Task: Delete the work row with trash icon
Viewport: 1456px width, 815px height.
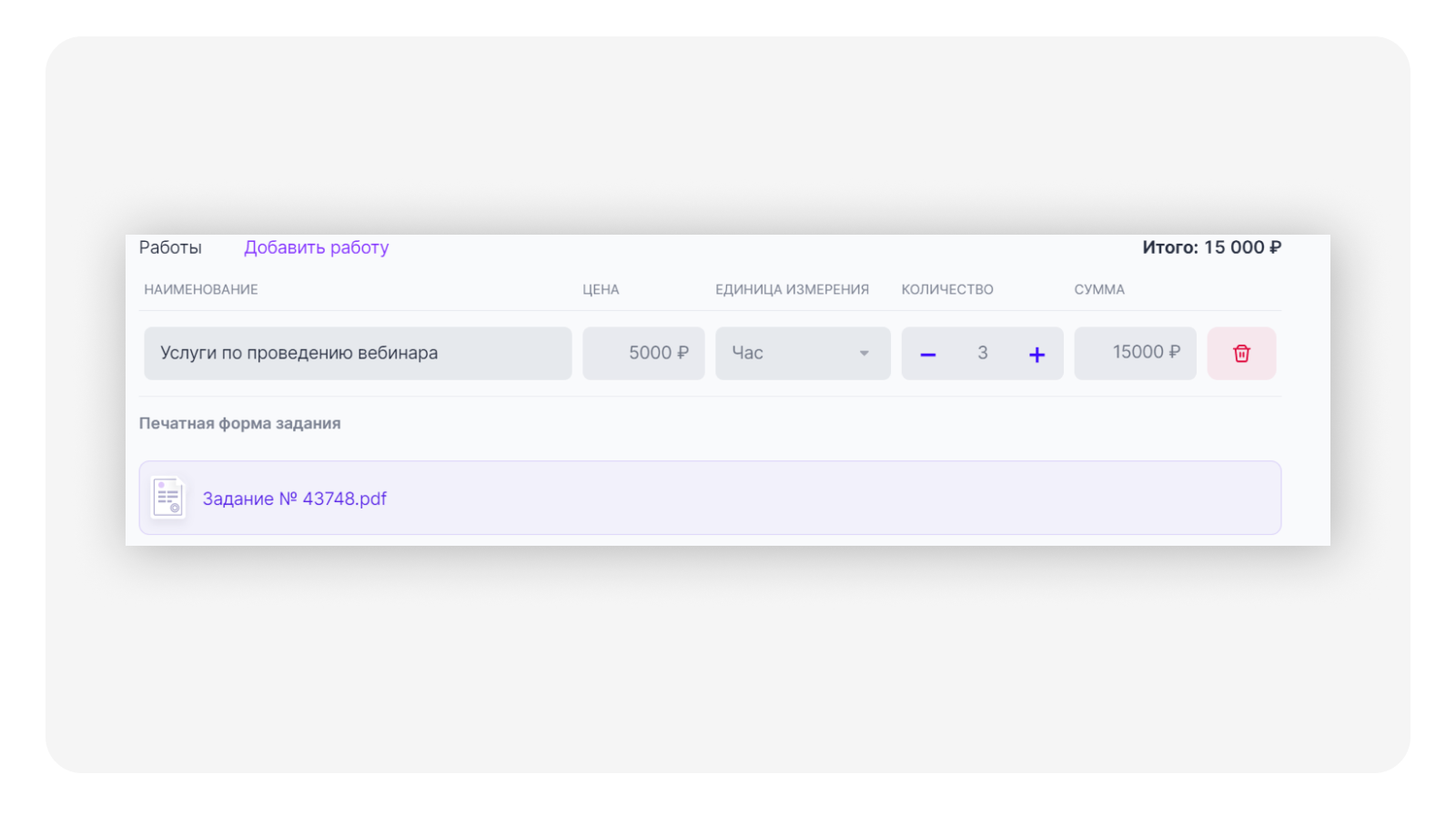Action: 1241,353
